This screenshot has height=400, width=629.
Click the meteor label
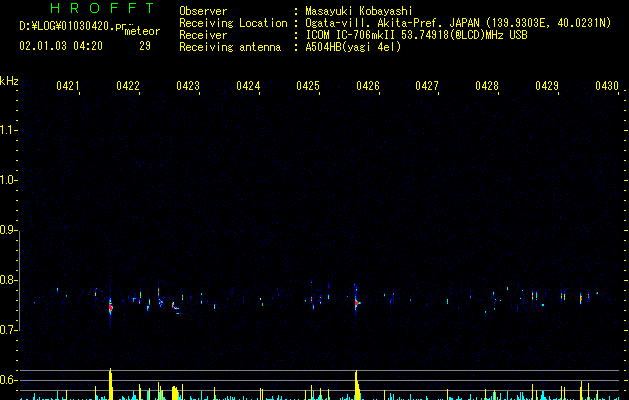(142, 31)
